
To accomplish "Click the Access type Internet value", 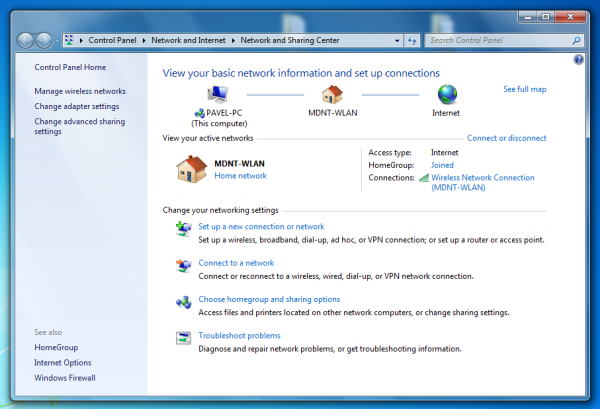I will point(444,153).
